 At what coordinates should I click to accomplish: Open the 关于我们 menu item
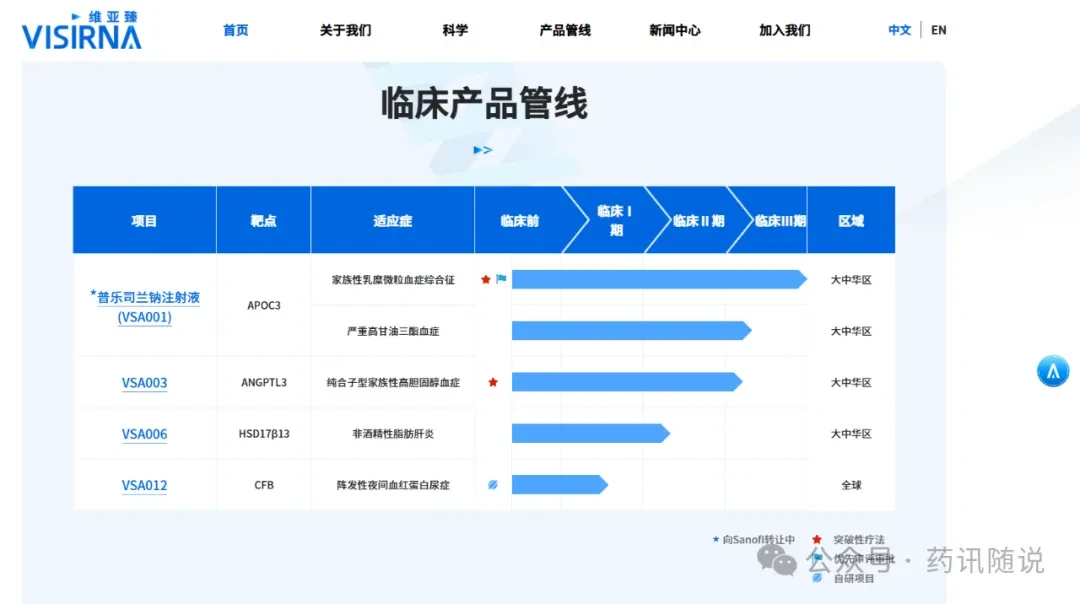tap(345, 30)
